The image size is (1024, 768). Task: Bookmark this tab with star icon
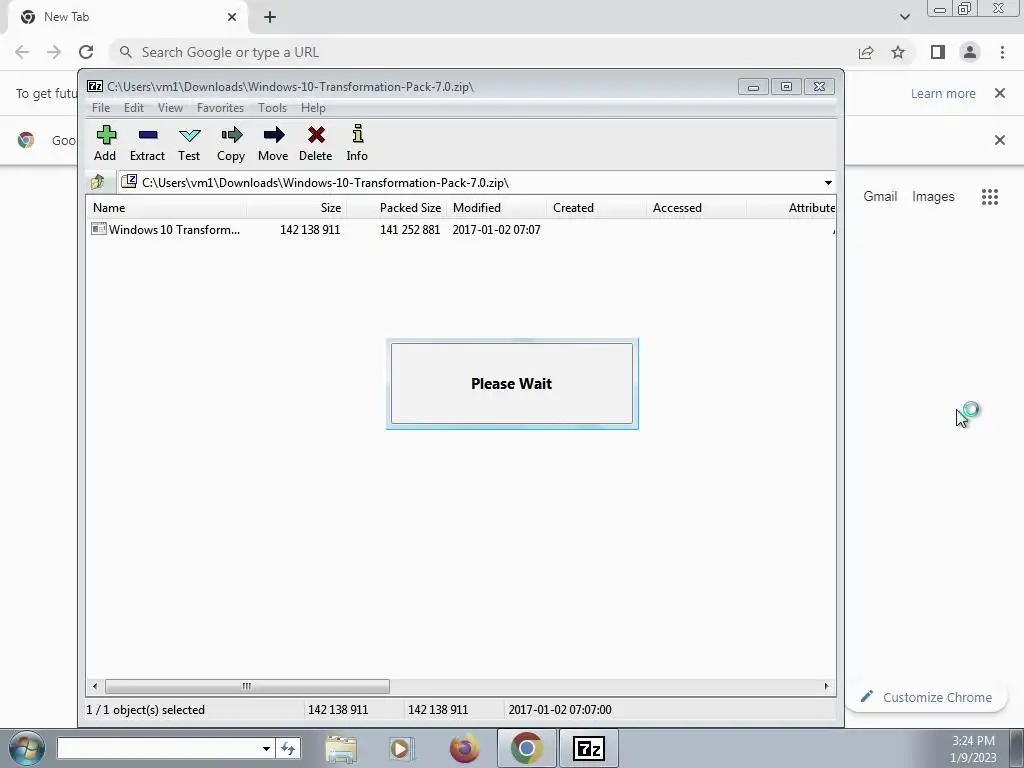point(899,52)
